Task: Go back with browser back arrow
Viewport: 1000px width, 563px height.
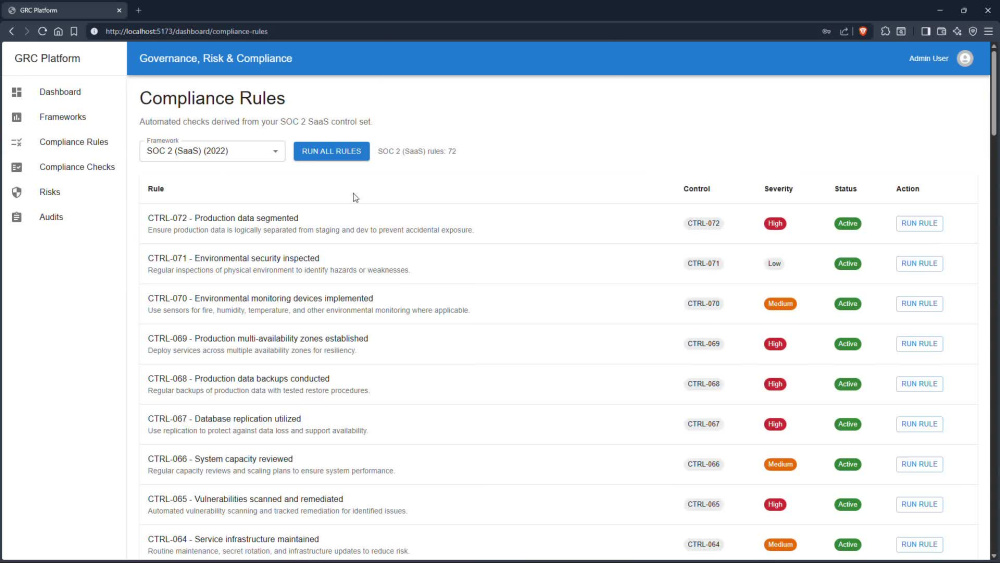Action: [x=11, y=31]
